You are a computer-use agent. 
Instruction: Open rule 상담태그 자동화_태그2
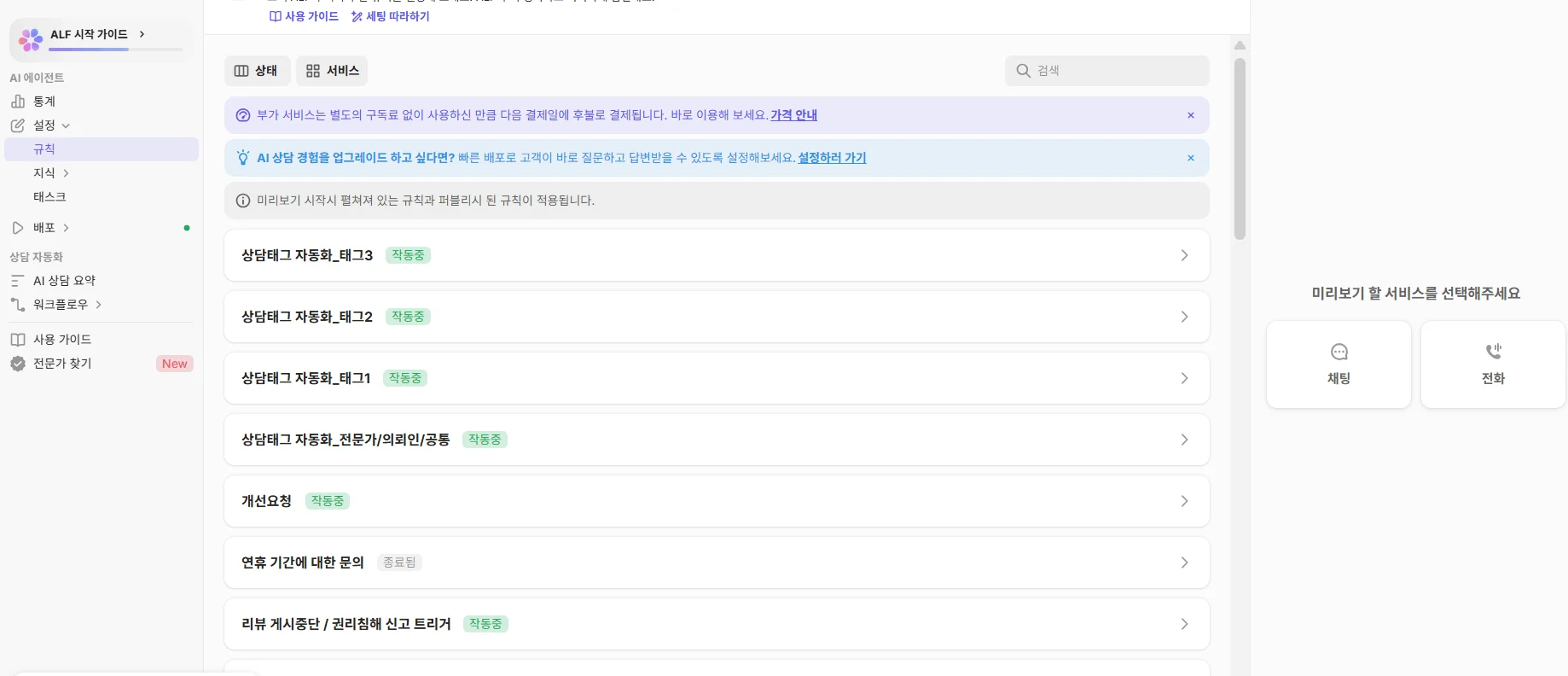717,317
